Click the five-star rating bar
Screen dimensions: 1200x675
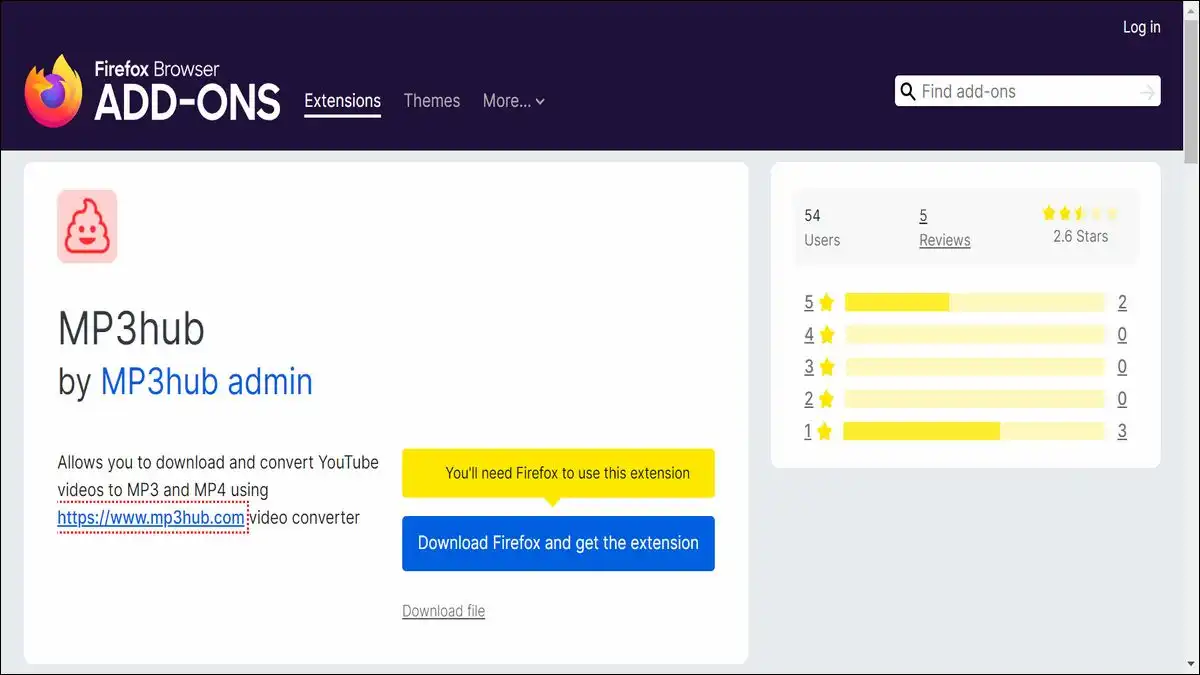[x=974, y=302]
